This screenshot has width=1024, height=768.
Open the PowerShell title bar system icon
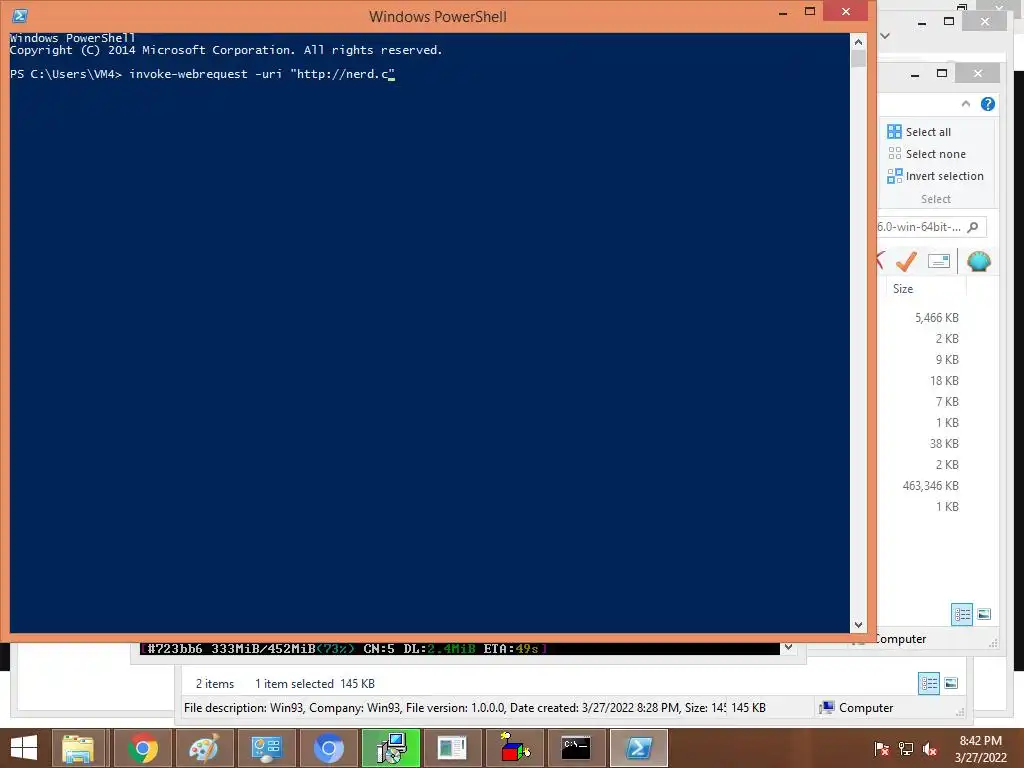pyautogui.click(x=20, y=16)
